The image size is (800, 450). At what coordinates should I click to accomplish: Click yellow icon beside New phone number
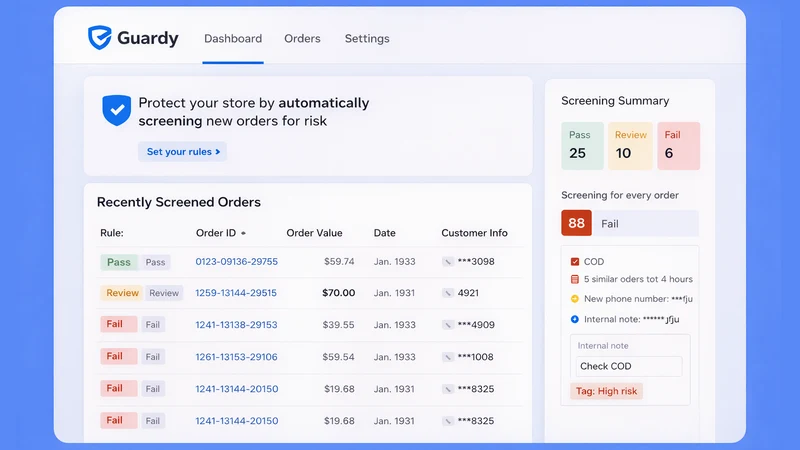[x=575, y=298]
